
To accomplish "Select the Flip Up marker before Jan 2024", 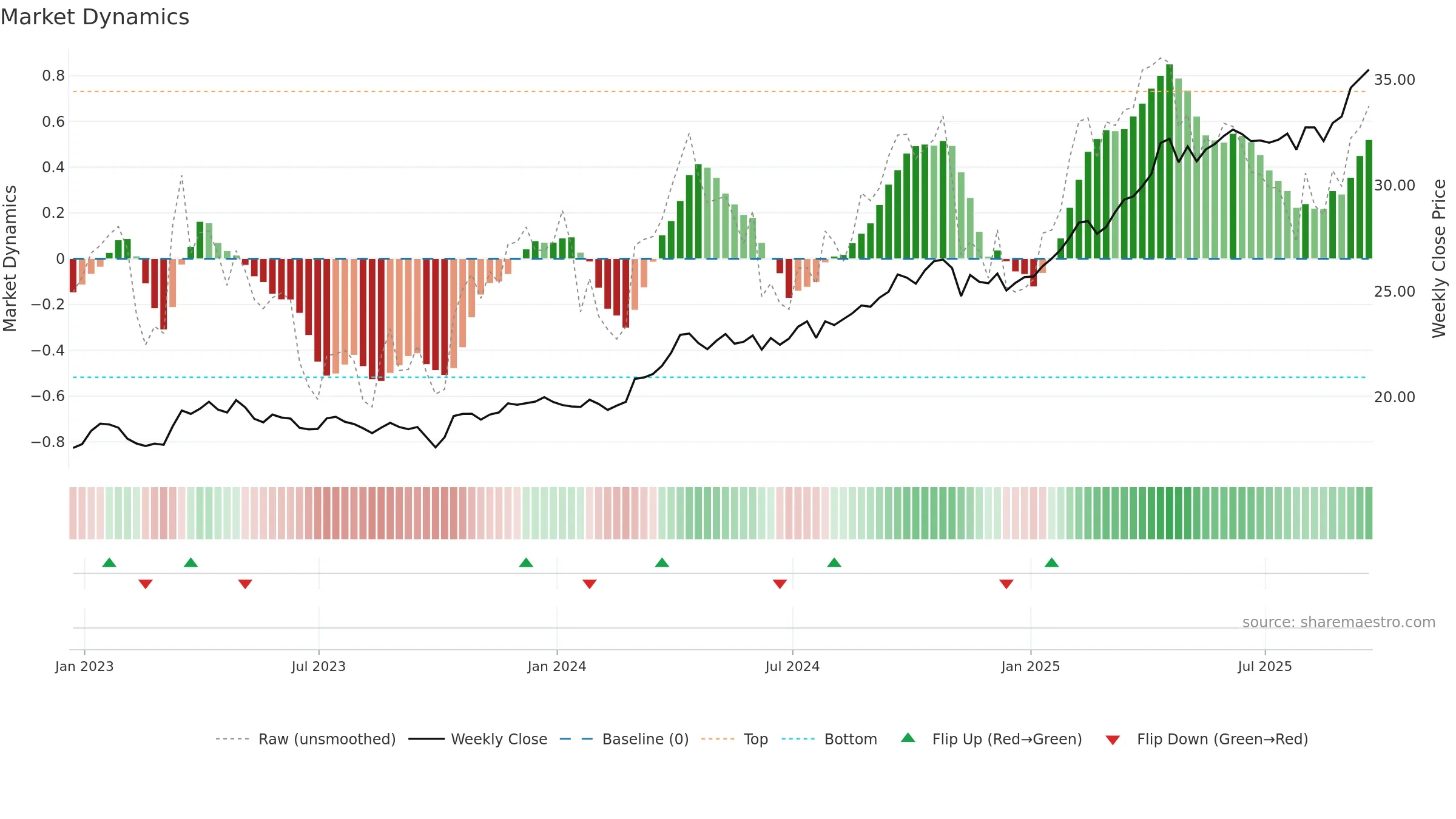I will pyautogui.click(x=526, y=562).
